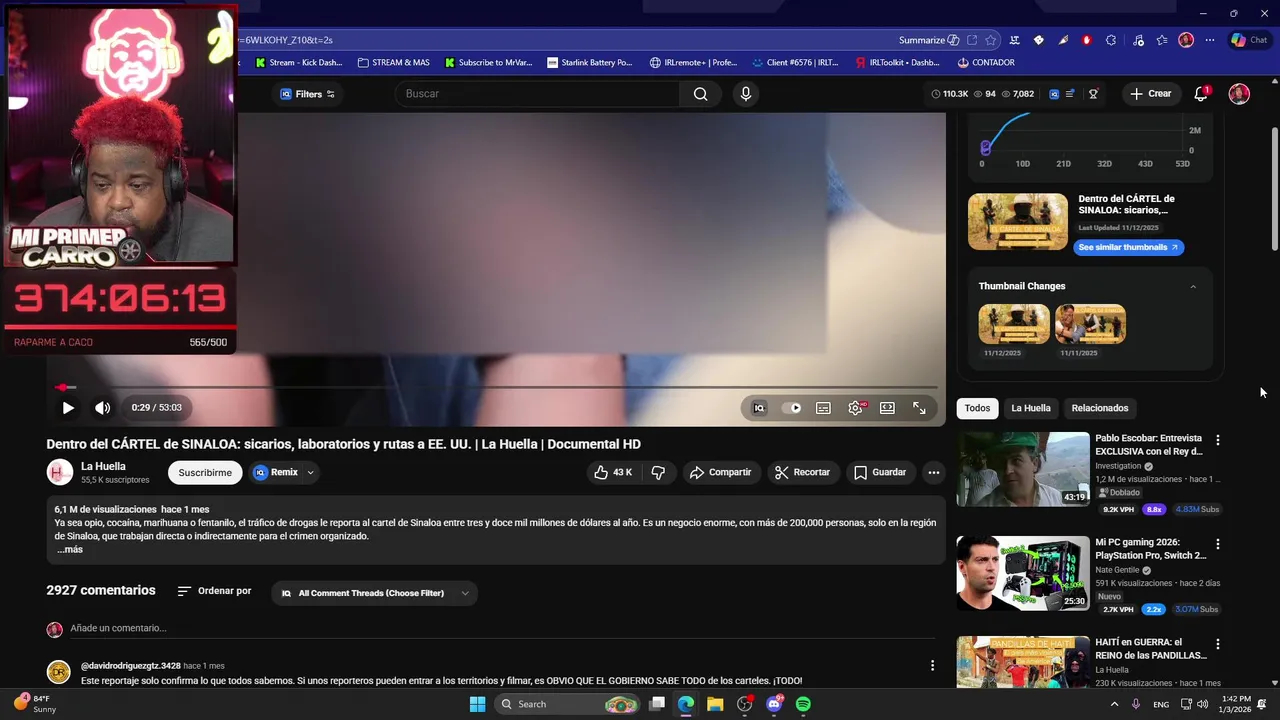Screen dimensions: 1280x720
Task: Click the 110.3K vidIQ stat
Action: (x=949, y=94)
